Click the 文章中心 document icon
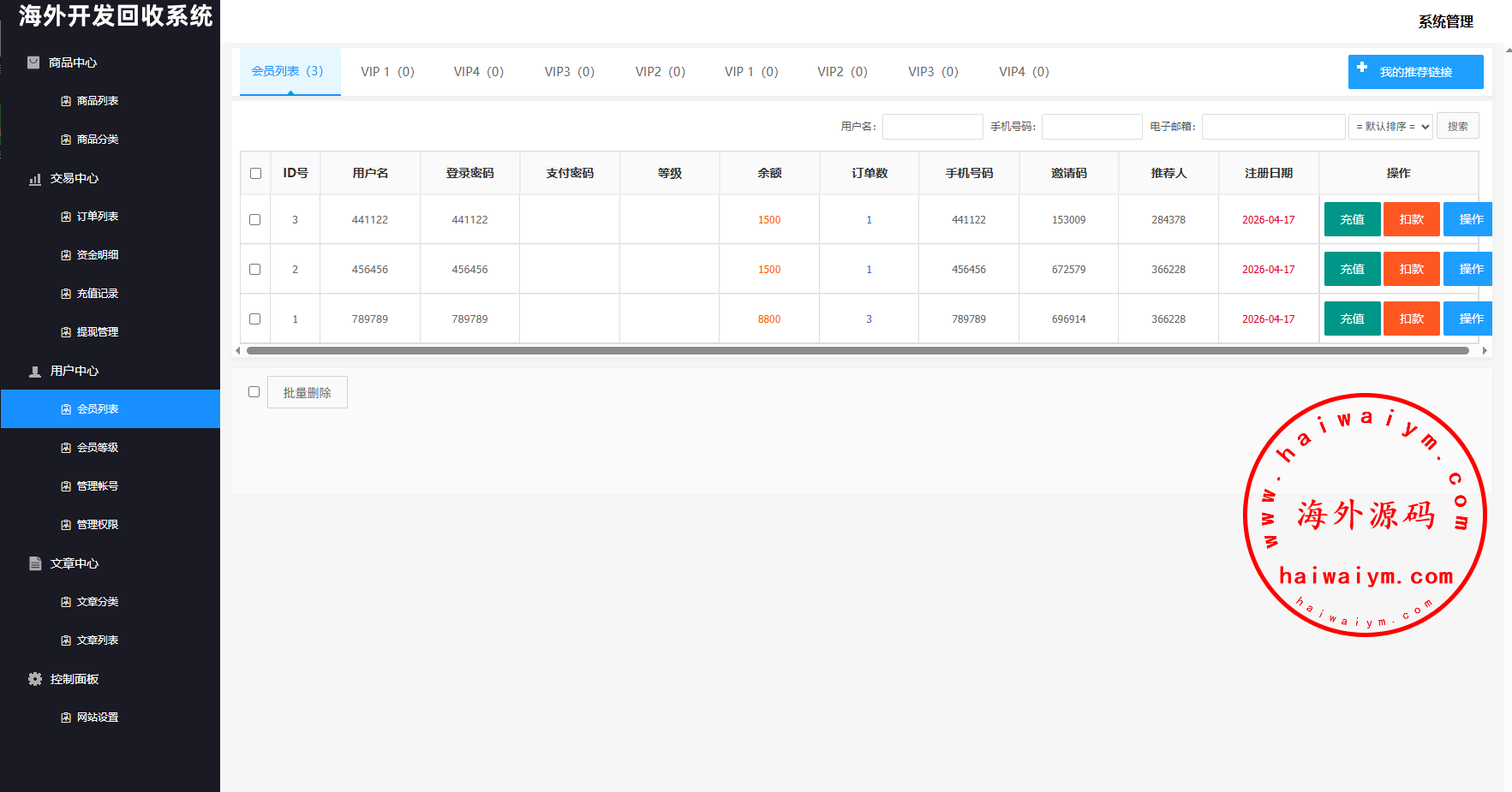The height and width of the screenshot is (792, 1512). pyautogui.click(x=35, y=563)
